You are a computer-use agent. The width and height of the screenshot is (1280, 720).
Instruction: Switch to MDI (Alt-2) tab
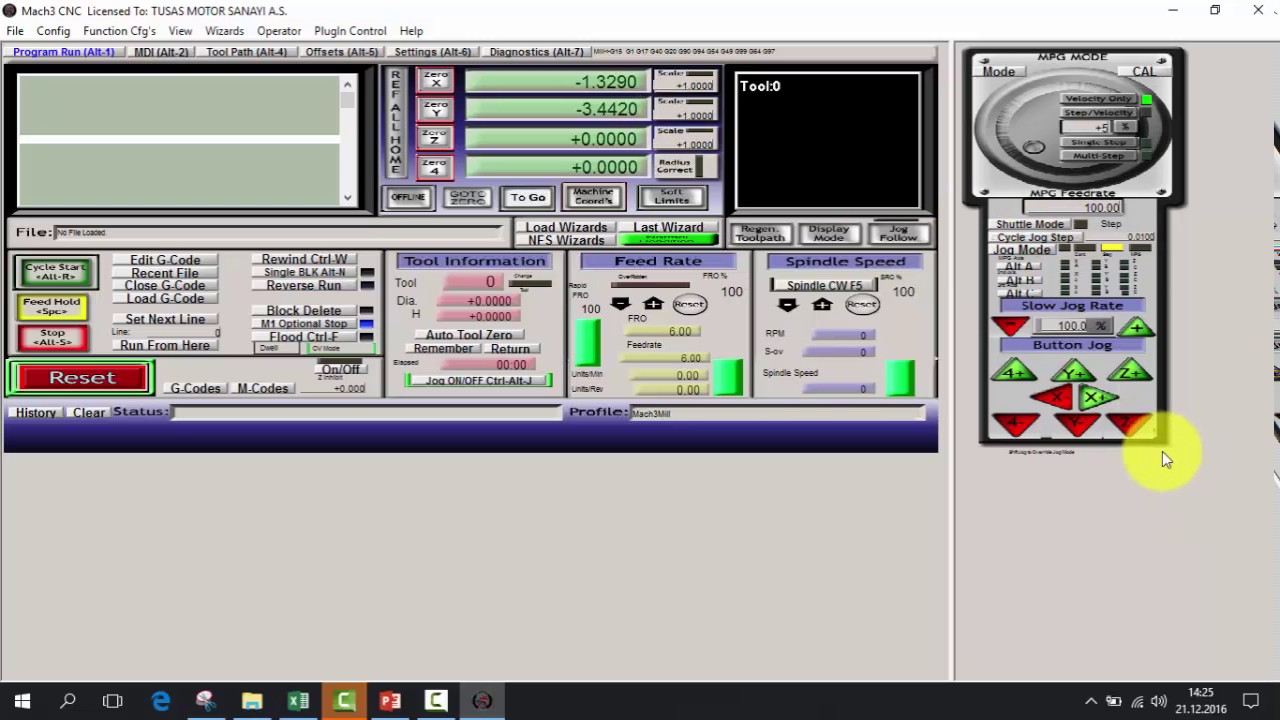pyautogui.click(x=161, y=52)
